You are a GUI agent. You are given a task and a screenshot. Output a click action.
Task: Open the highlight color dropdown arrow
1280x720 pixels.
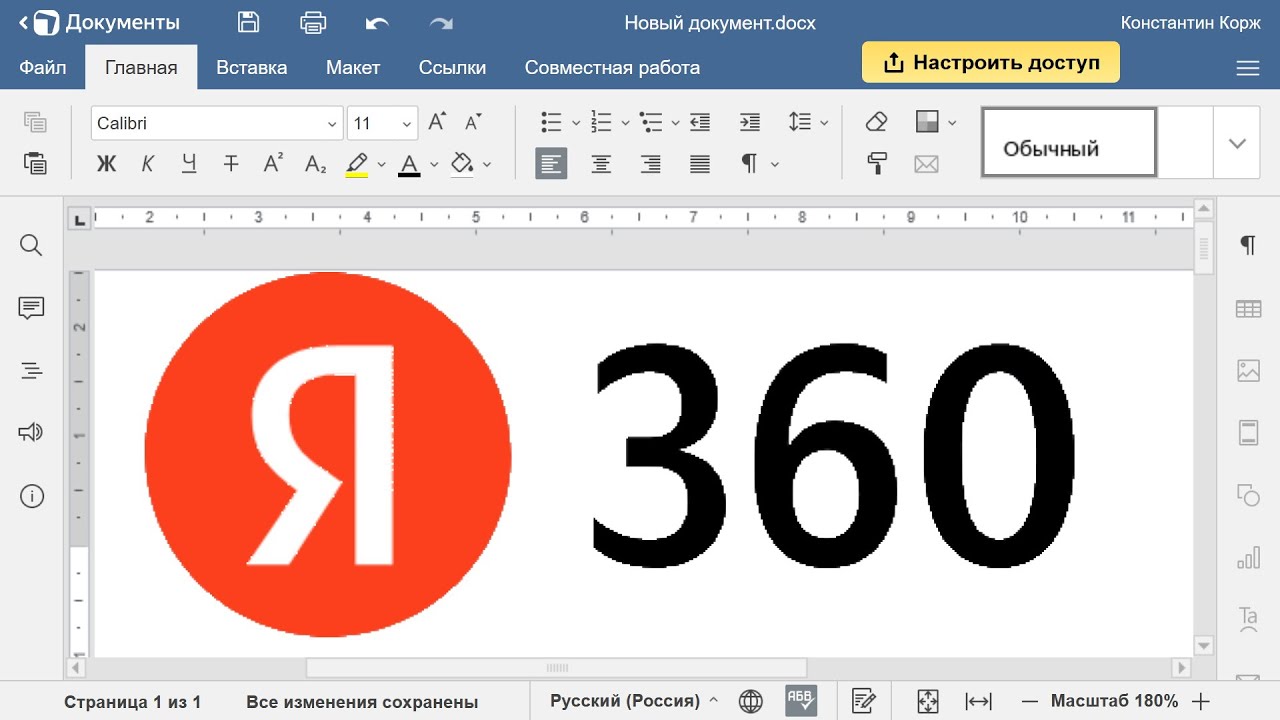click(x=381, y=164)
